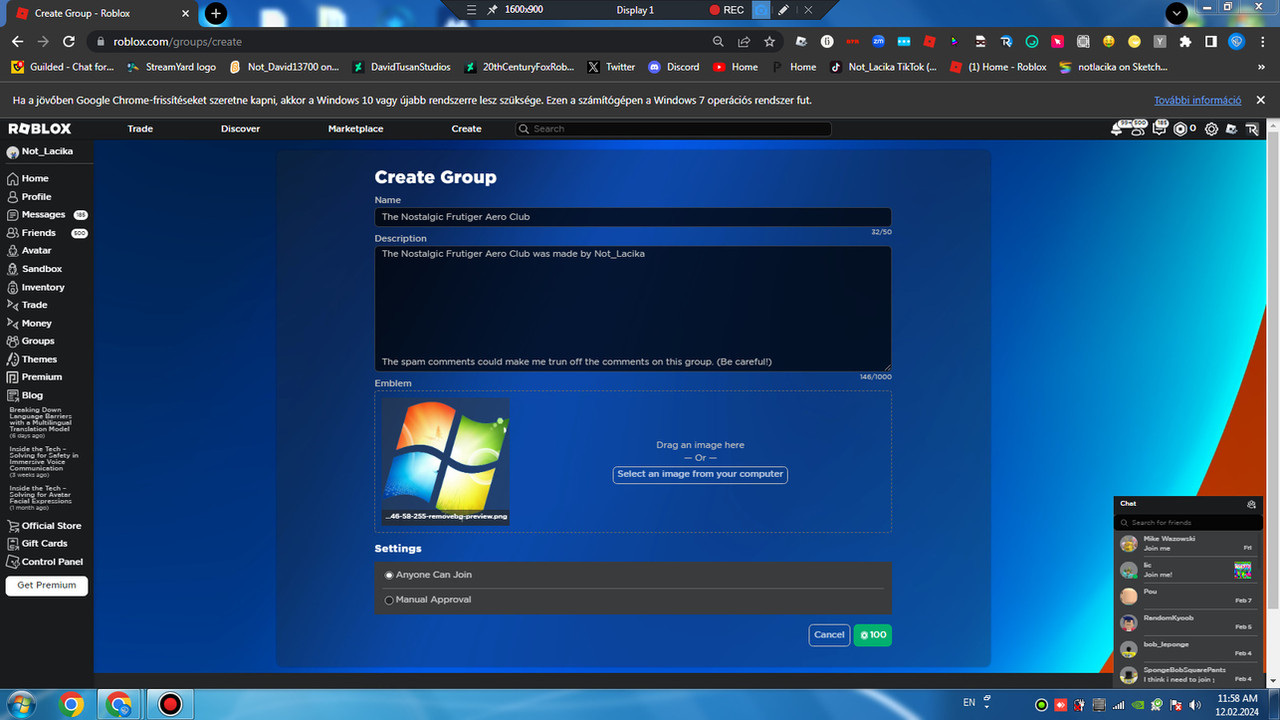Dismiss the Chrome update notification bar

click(1260, 101)
